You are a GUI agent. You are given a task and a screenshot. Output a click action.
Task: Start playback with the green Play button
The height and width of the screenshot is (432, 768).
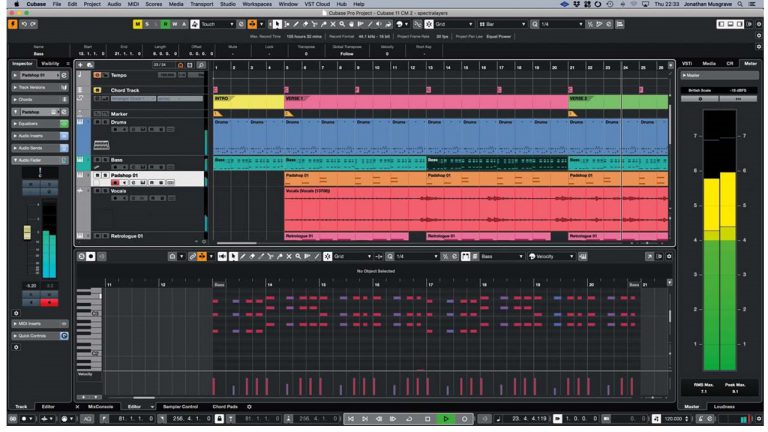[x=446, y=419]
